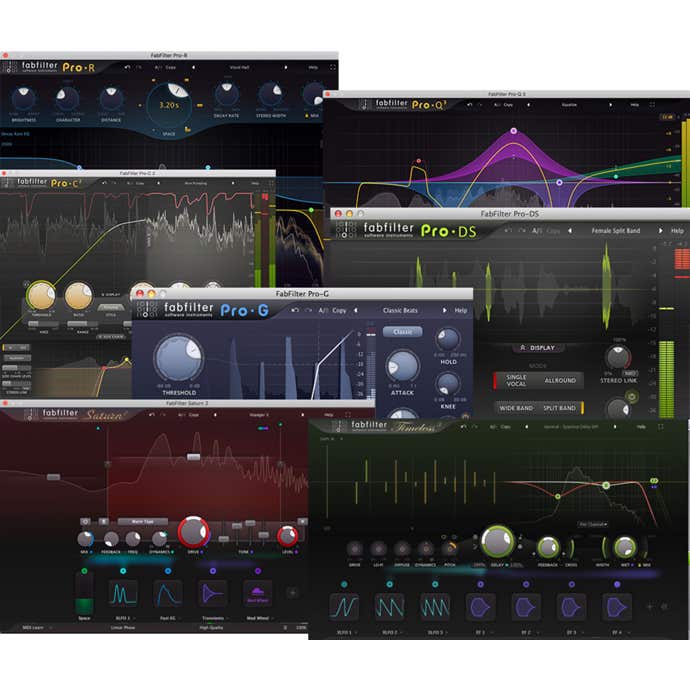Go to next preset in Pro-G
This screenshot has width=690, height=690.
click(x=444, y=310)
